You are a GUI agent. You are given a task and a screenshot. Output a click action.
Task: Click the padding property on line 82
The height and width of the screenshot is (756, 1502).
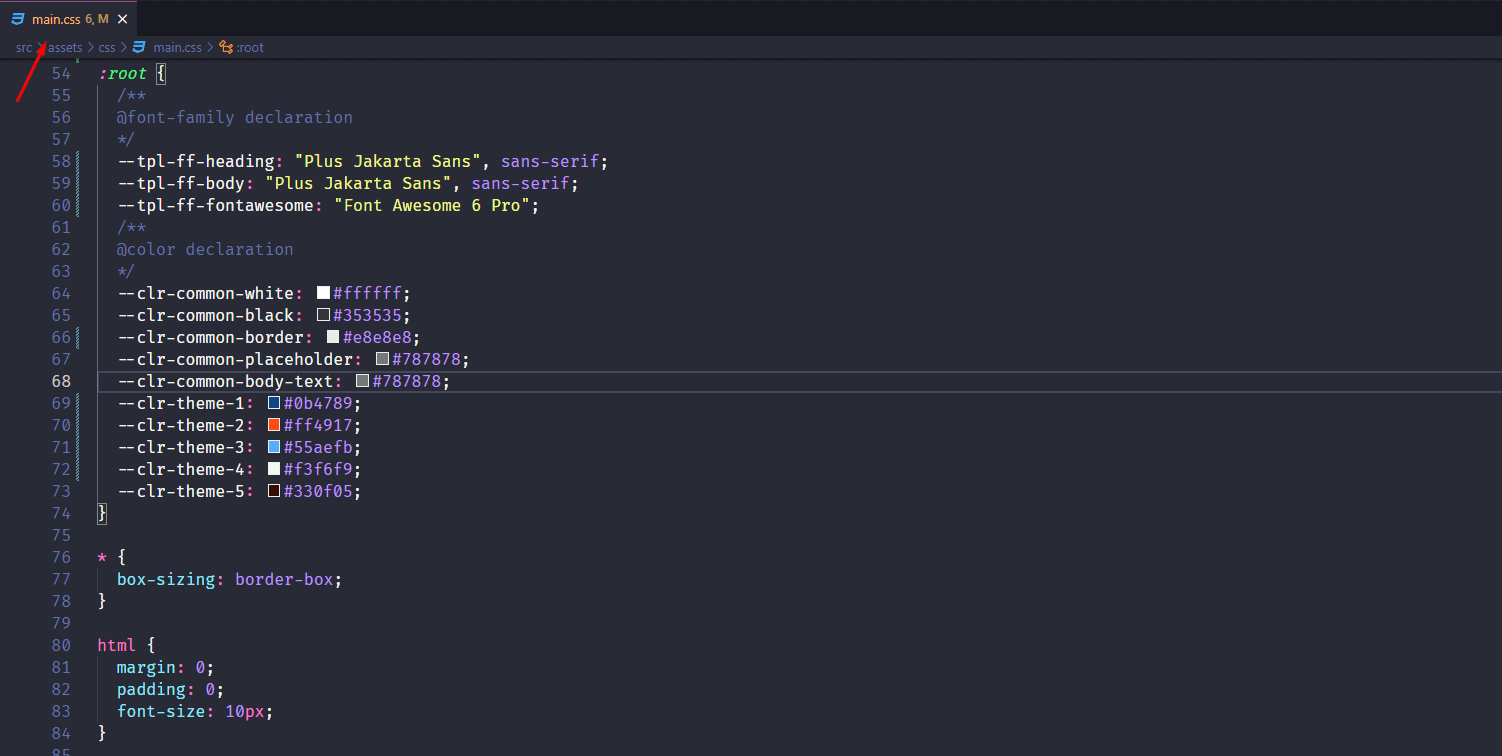tap(151, 689)
